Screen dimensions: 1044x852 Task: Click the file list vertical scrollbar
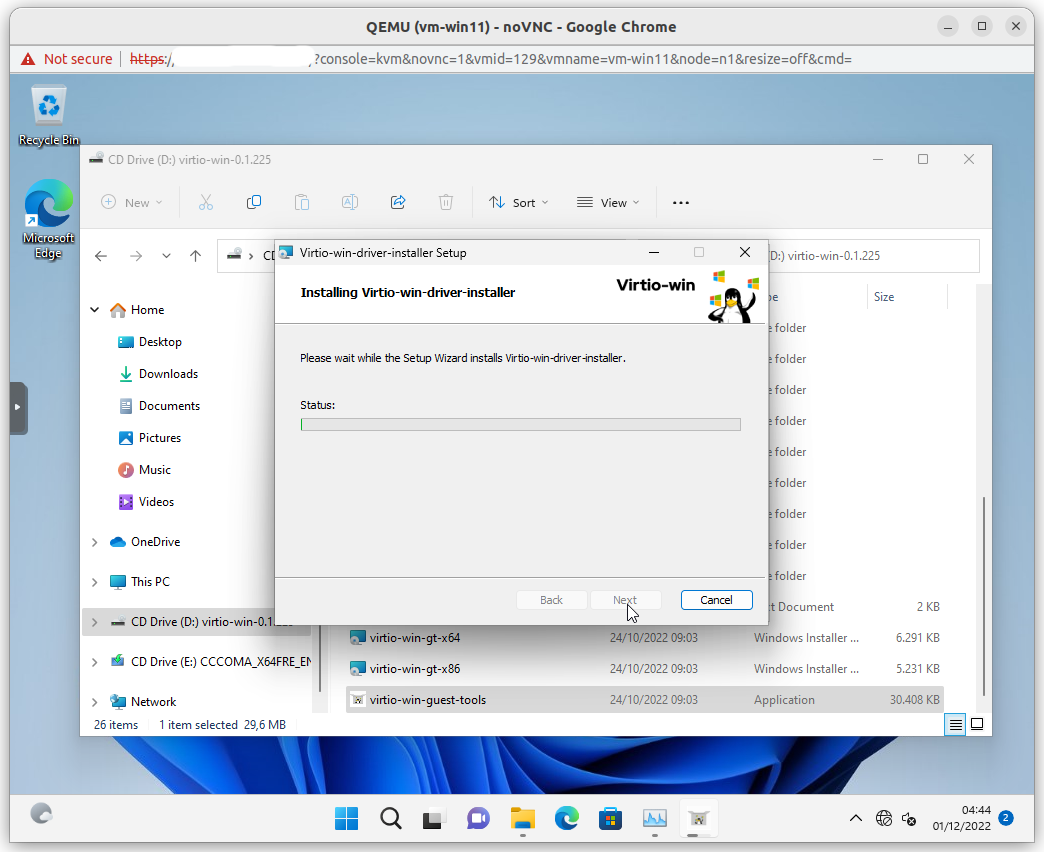click(x=983, y=596)
